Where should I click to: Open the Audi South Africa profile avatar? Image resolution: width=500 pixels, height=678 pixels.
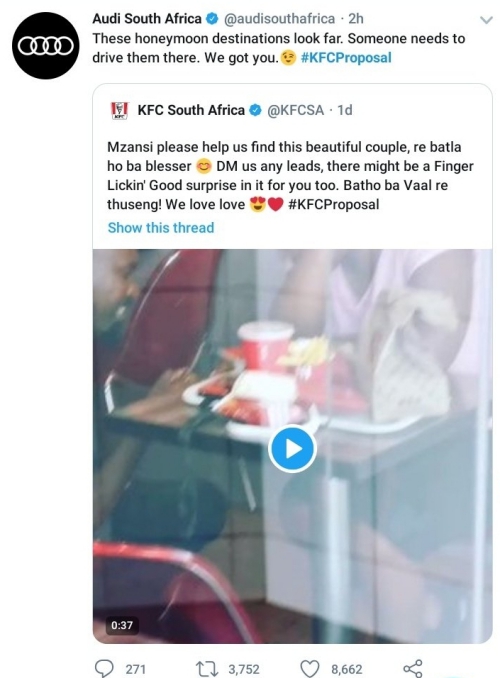point(46,45)
